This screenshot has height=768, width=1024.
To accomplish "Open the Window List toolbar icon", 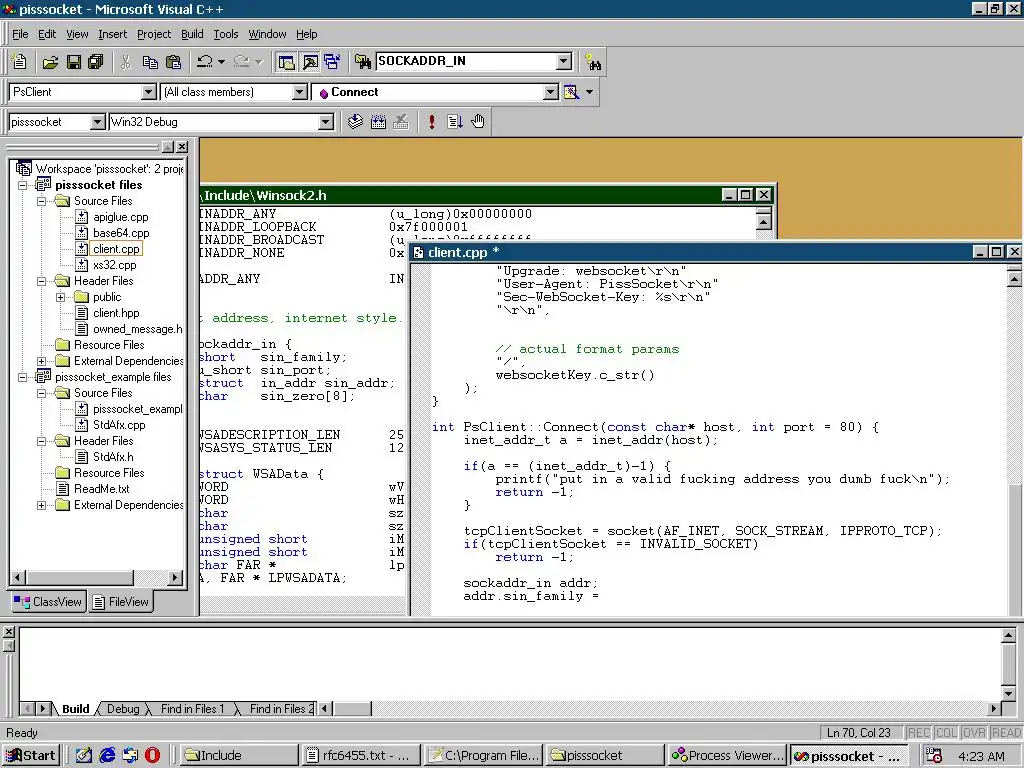I will point(332,61).
